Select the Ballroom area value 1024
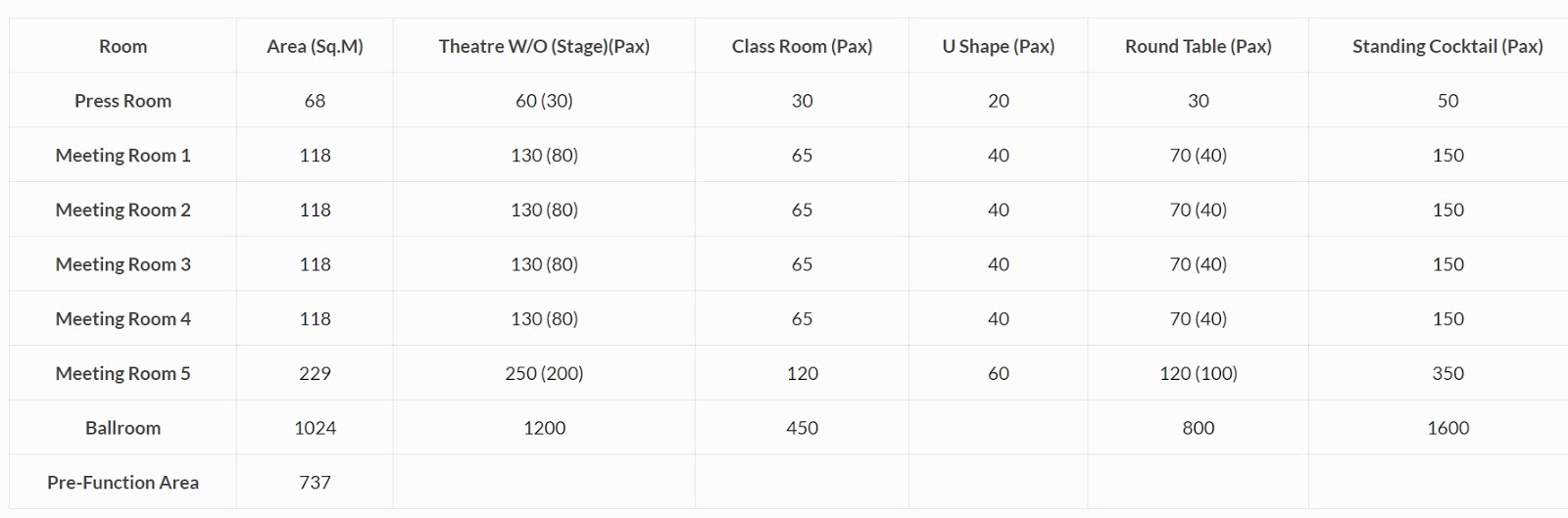This screenshot has height=518, width=1568. [x=315, y=428]
